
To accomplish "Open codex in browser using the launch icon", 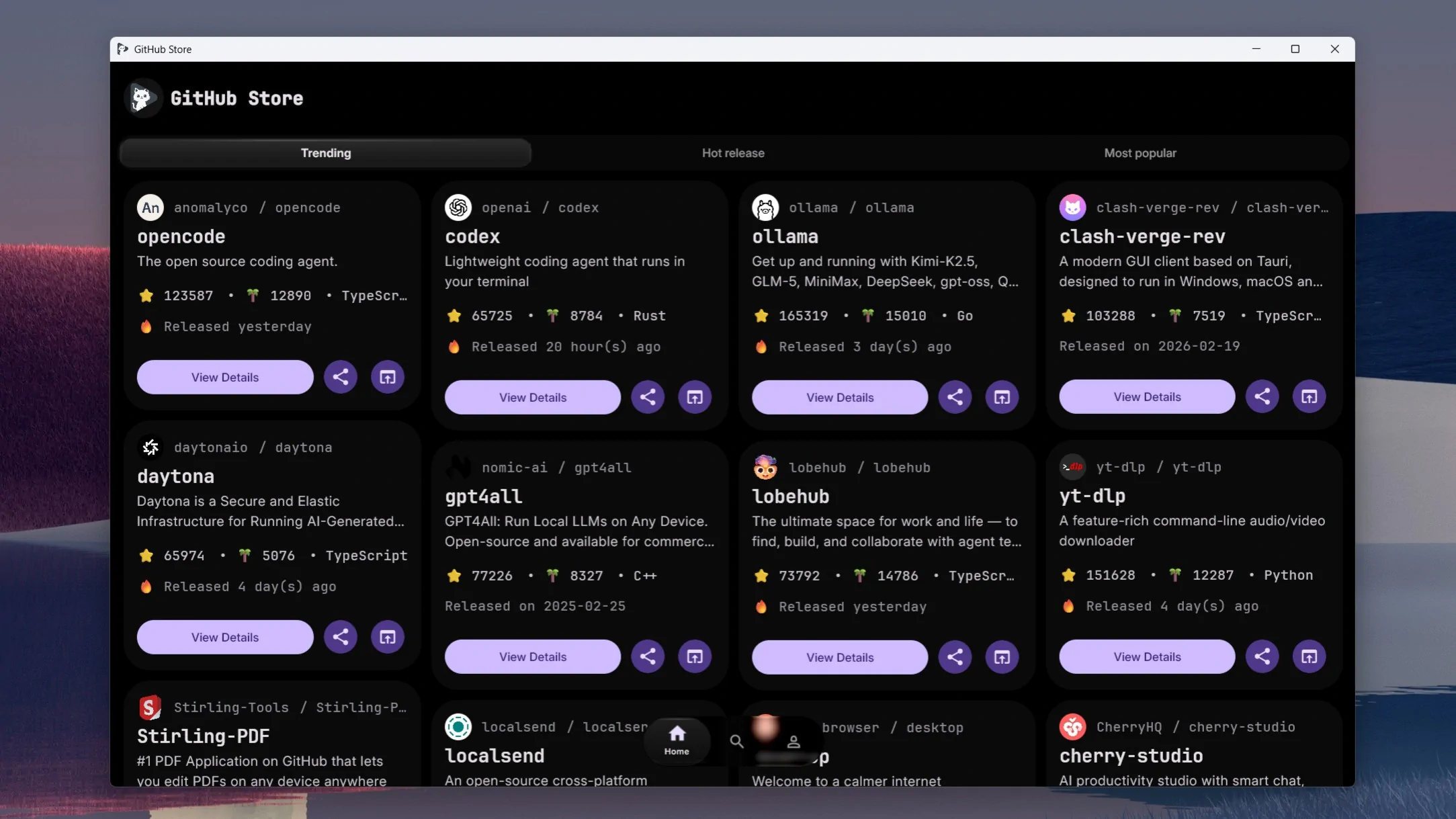I will (695, 396).
